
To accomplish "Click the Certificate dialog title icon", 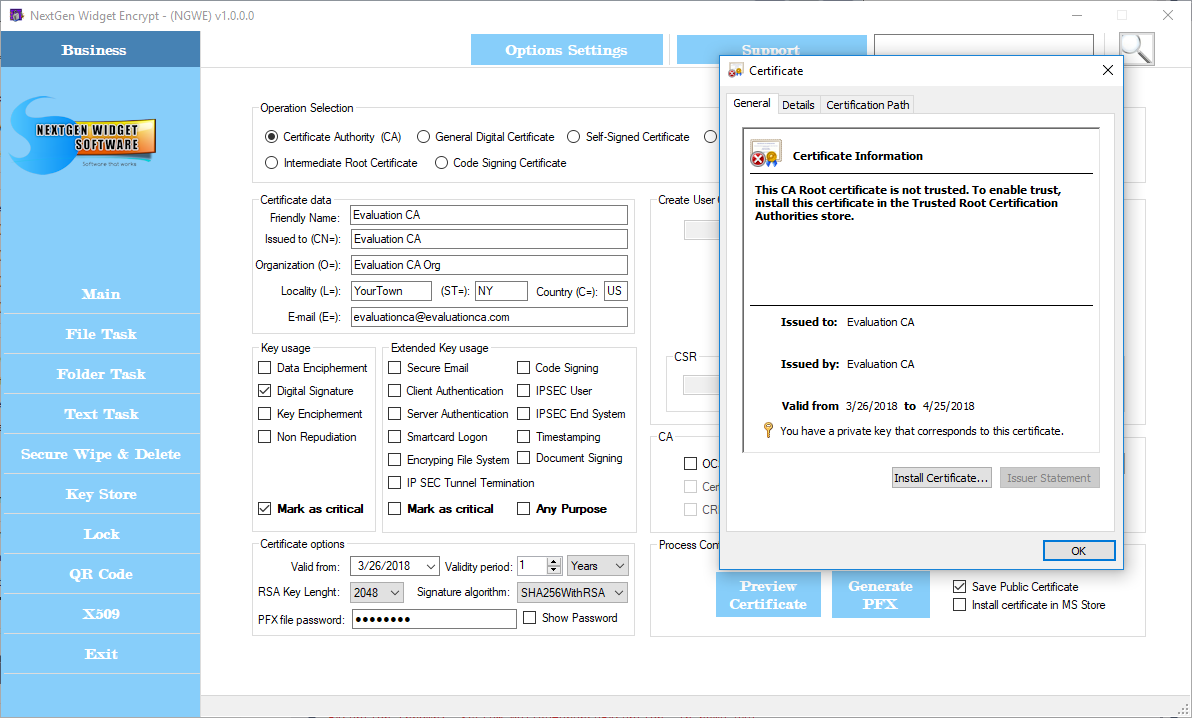I will pos(735,71).
